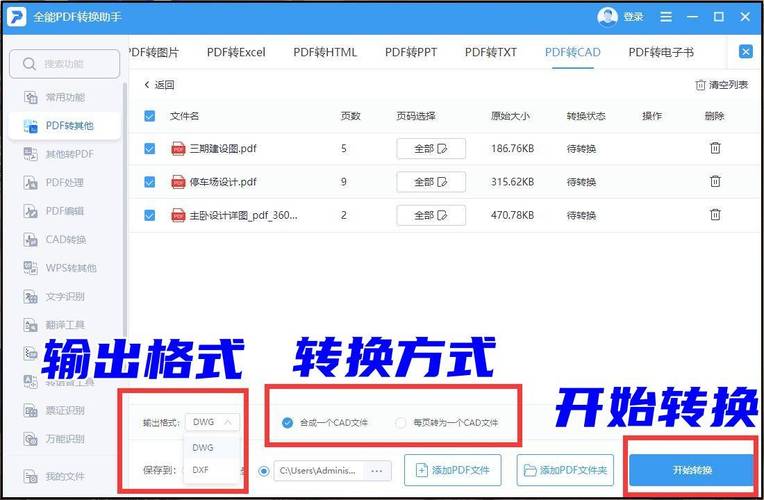764x500 pixels.
Task: Switch to the PDF转Excel tab
Action: click(236, 52)
